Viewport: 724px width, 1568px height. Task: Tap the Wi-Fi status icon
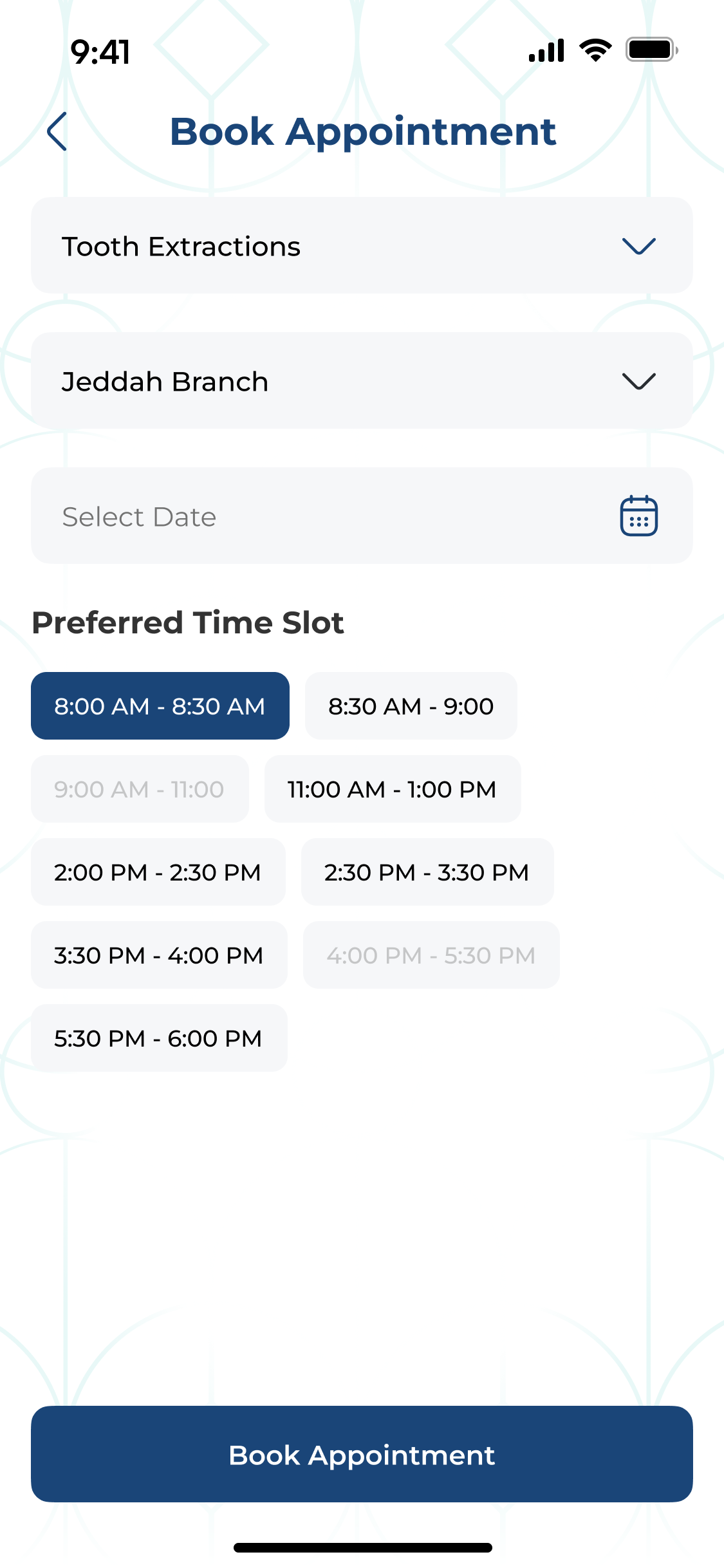pos(595,50)
